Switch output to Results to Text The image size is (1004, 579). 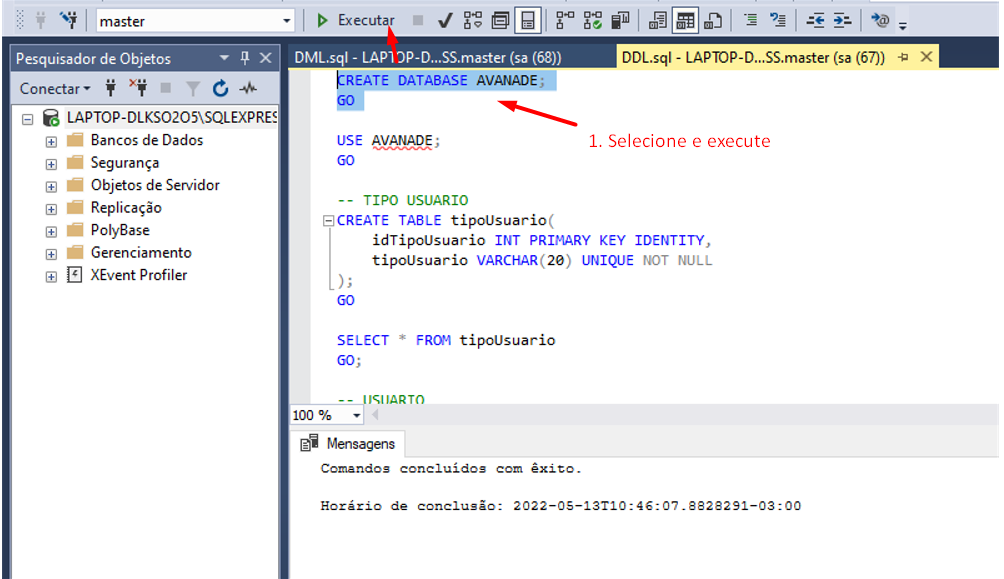click(658, 20)
